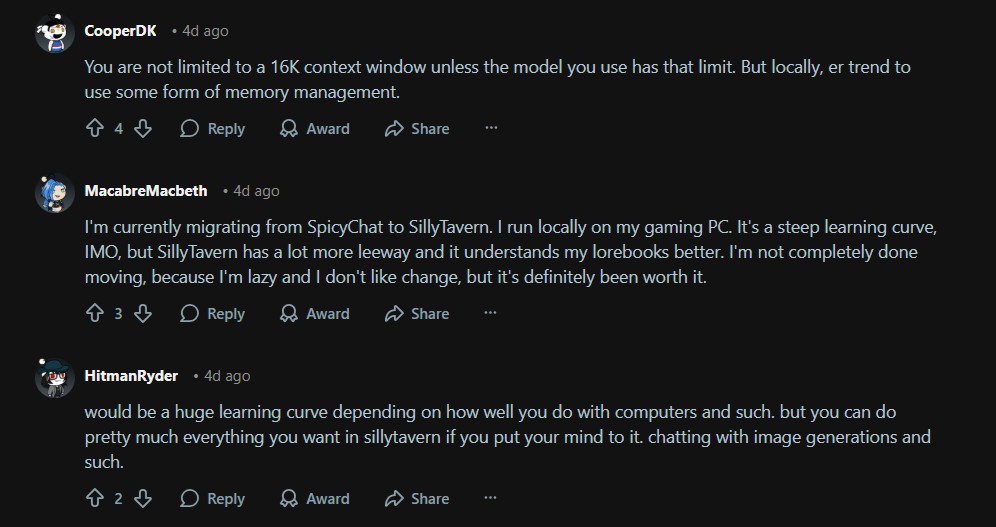Reply to CooperDK's comment

(213, 129)
